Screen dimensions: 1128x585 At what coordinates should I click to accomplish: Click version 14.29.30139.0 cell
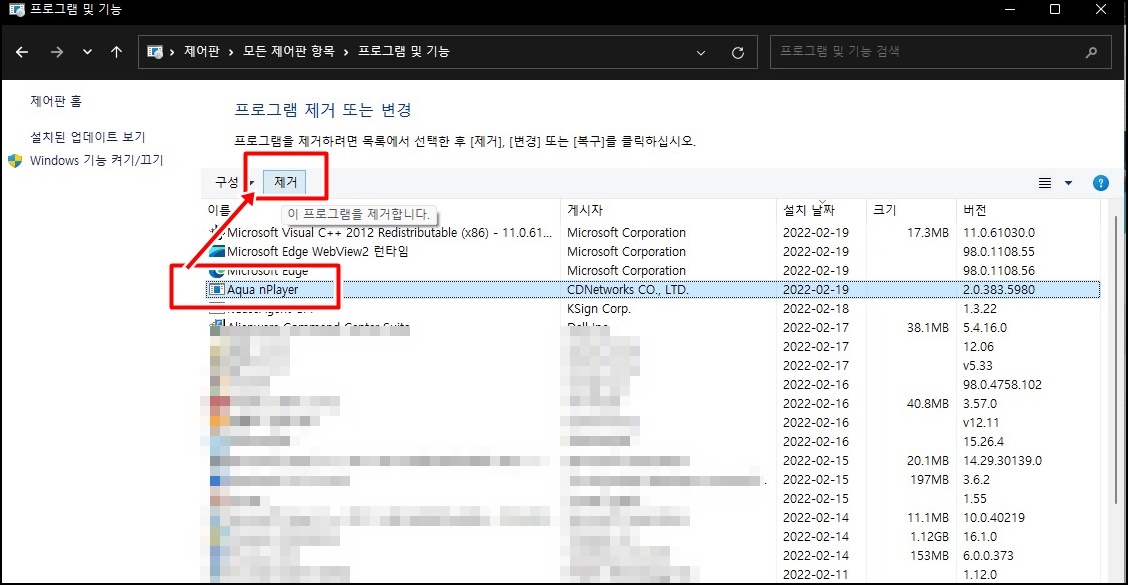(x=1002, y=461)
